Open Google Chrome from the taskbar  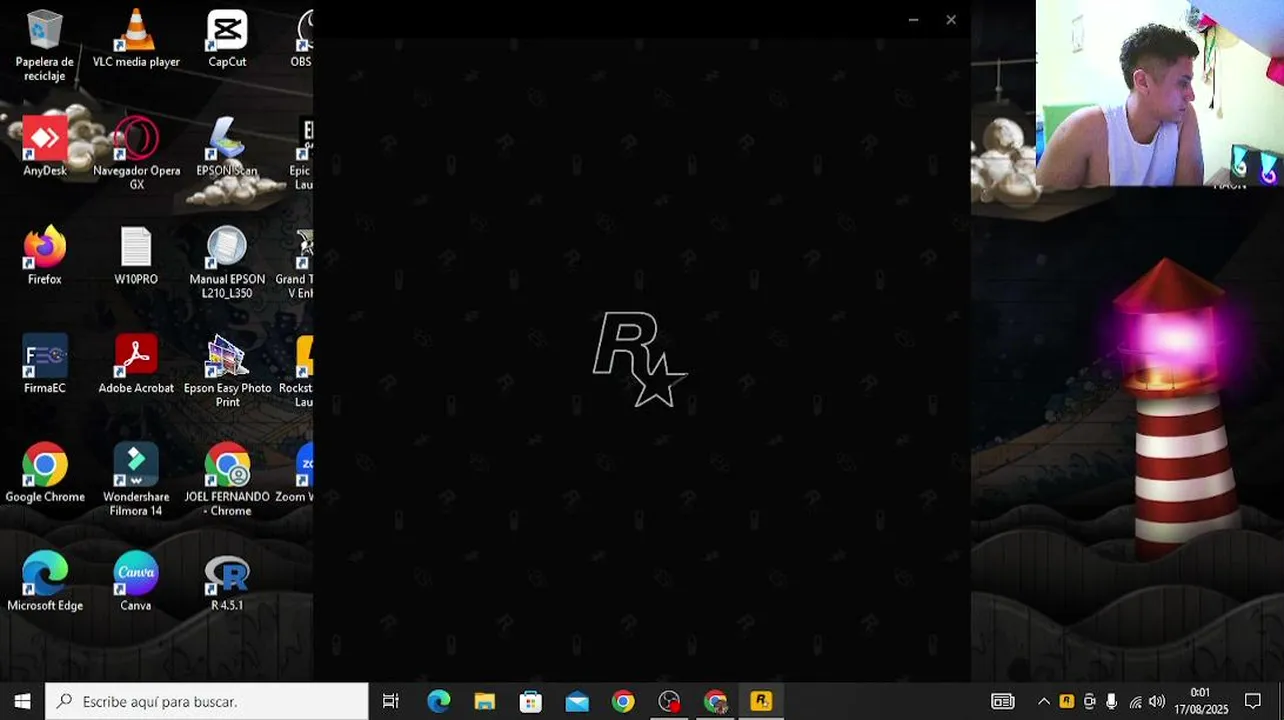pyautogui.click(x=623, y=701)
